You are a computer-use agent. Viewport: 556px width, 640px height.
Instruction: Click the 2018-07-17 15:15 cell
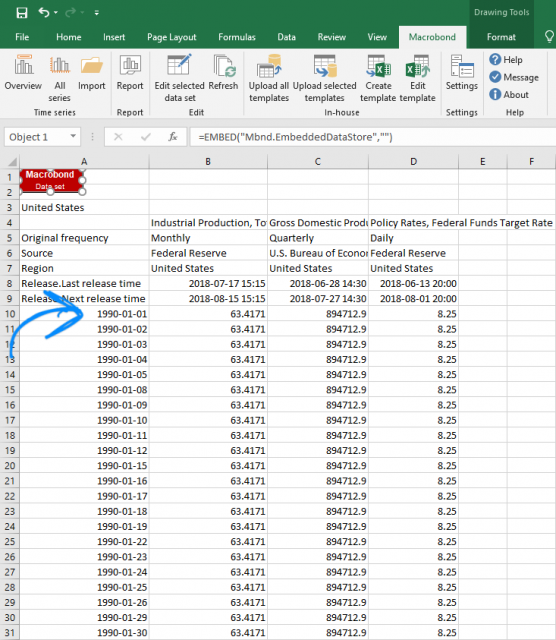[208, 283]
